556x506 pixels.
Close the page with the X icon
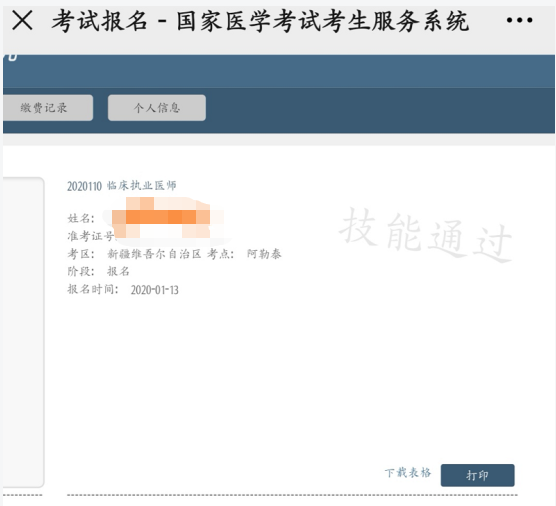pos(22,20)
